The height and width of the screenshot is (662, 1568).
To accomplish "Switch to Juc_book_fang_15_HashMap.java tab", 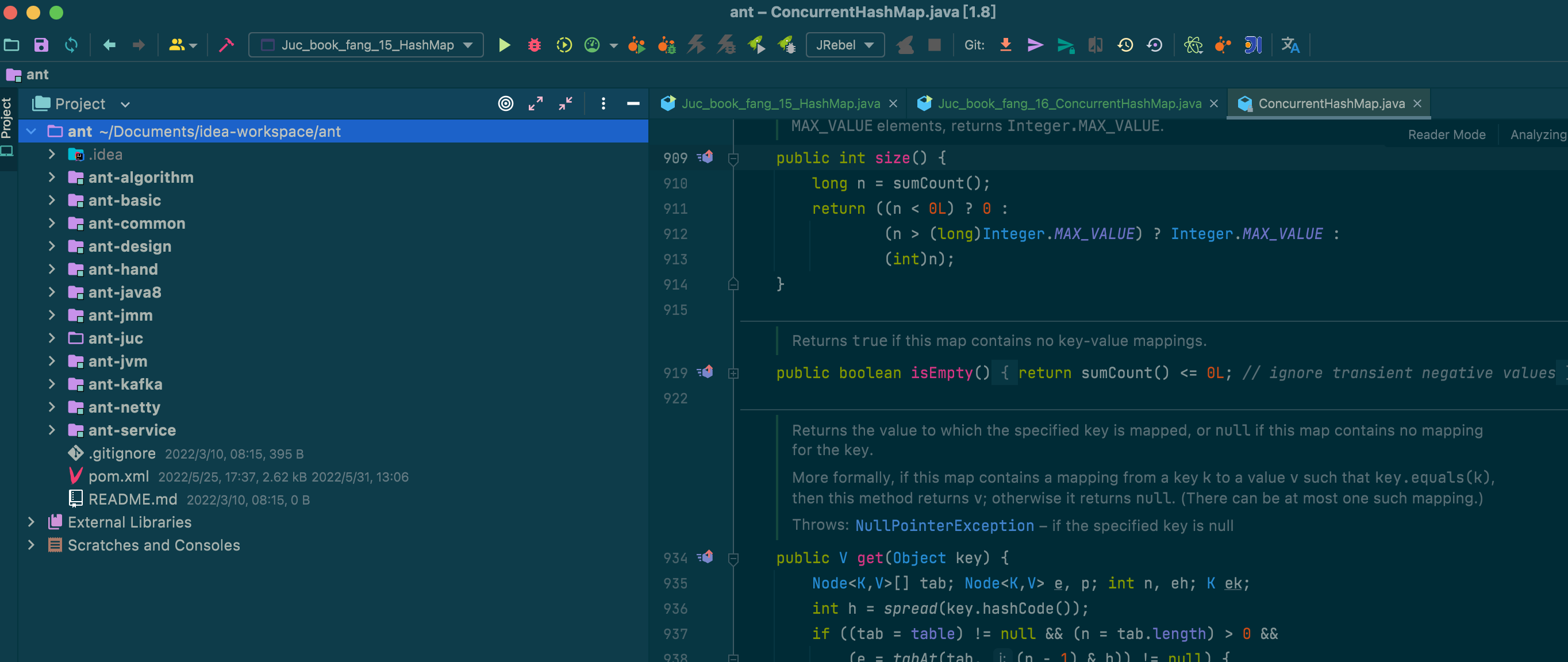I will 780,104.
